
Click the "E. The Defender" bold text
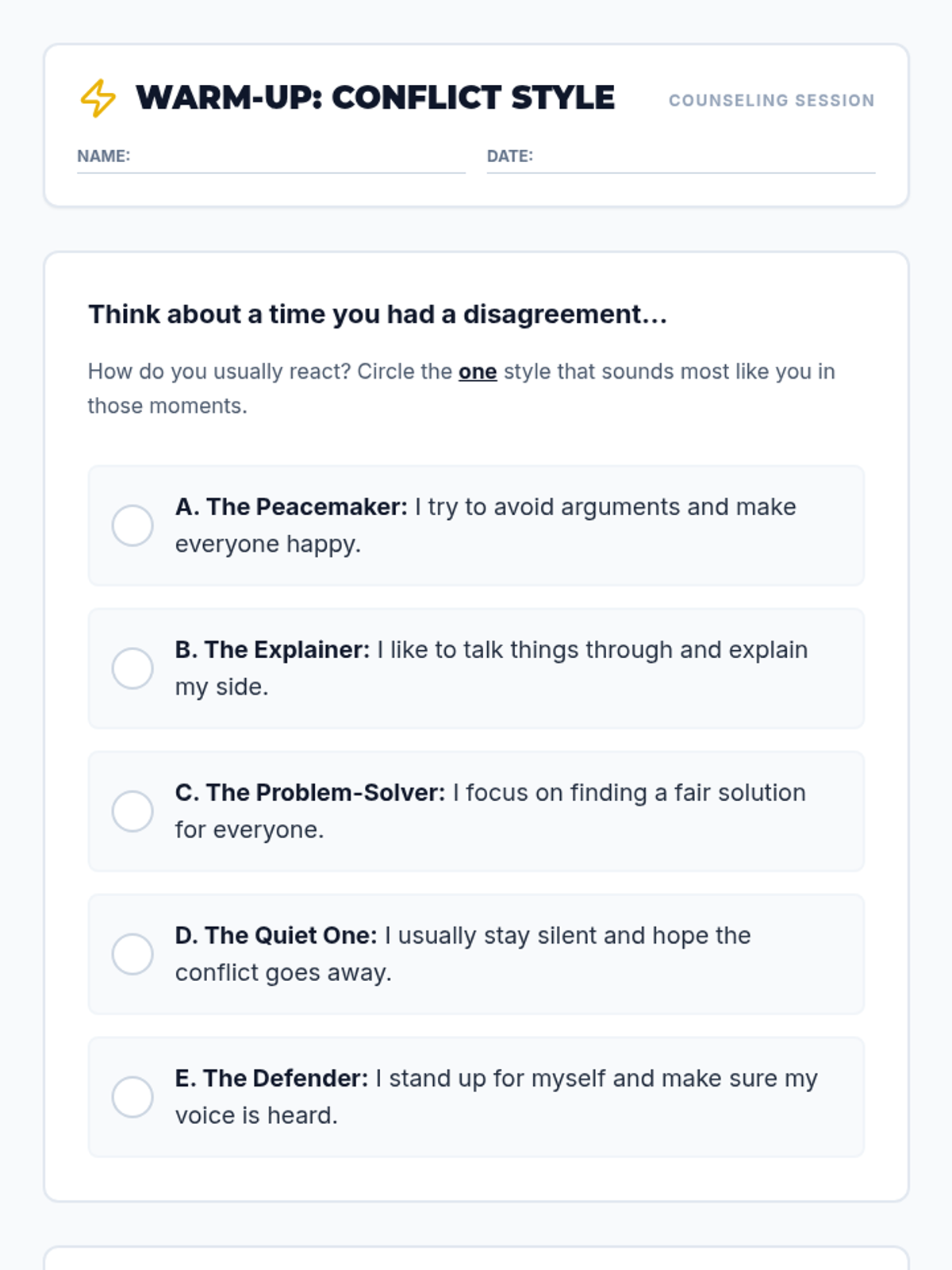[x=271, y=1079]
